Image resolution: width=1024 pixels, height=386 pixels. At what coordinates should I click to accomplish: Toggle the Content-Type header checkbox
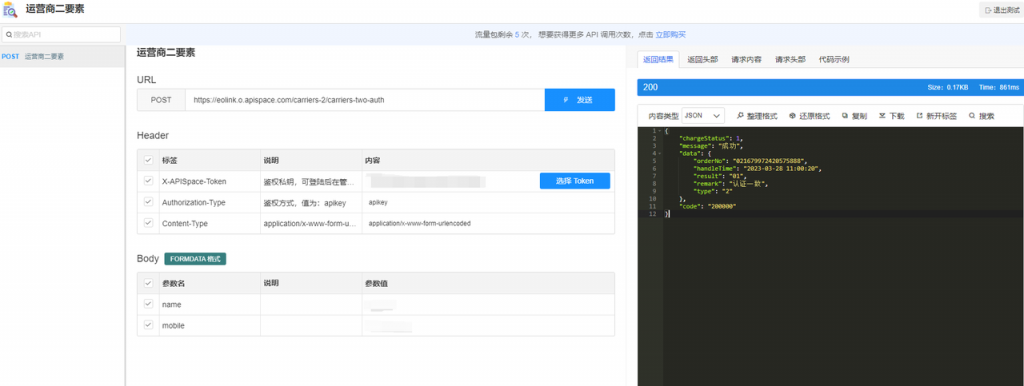click(x=148, y=223)
